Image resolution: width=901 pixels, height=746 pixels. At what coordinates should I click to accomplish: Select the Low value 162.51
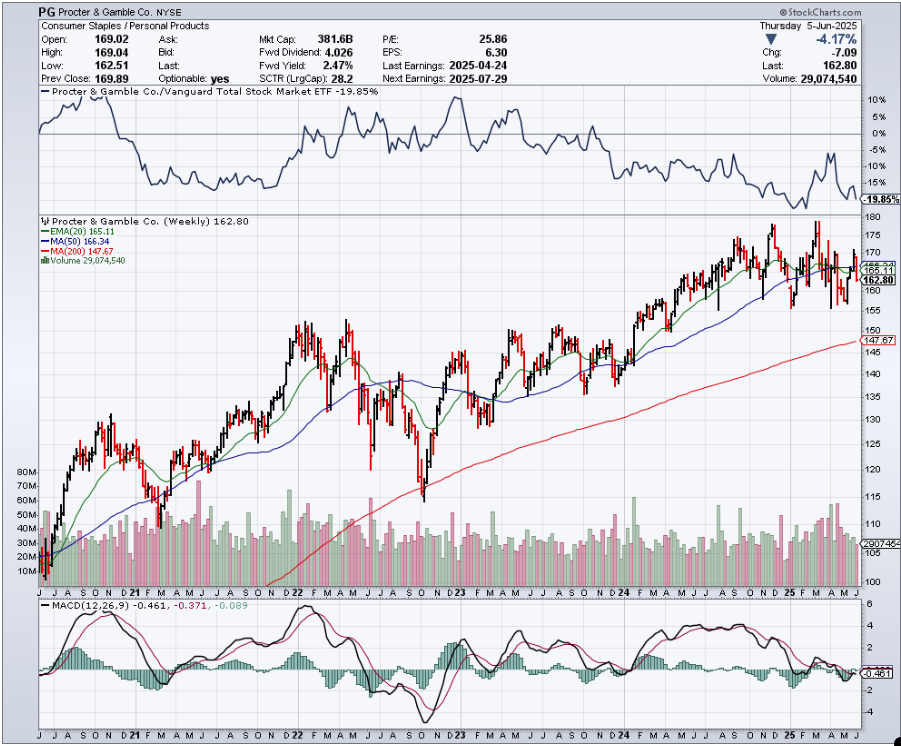pos(111,66)
